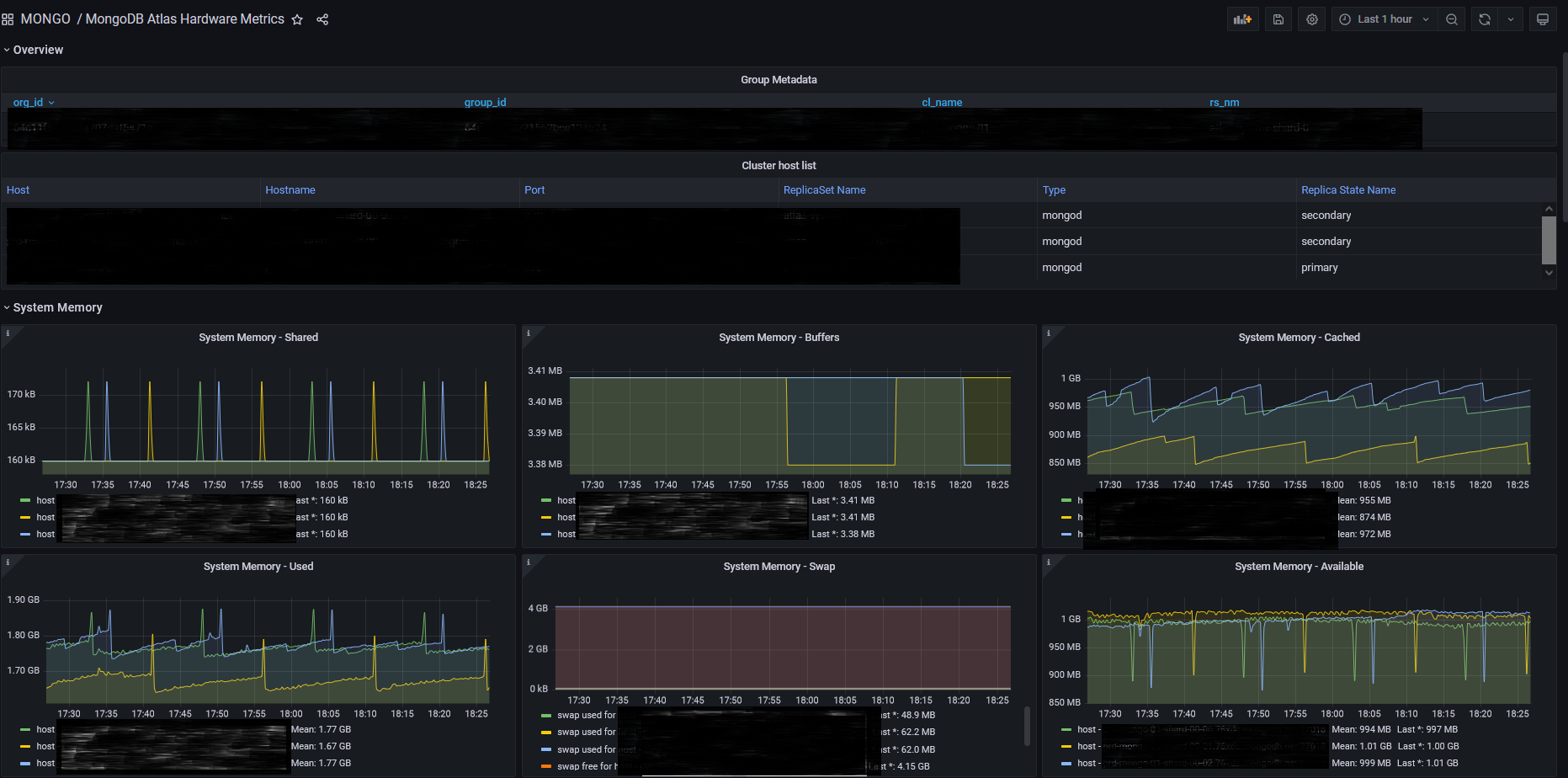1568x778 pixels.
Task: Toggle first host series in Shared legend
Action: (x=45, y=500)
